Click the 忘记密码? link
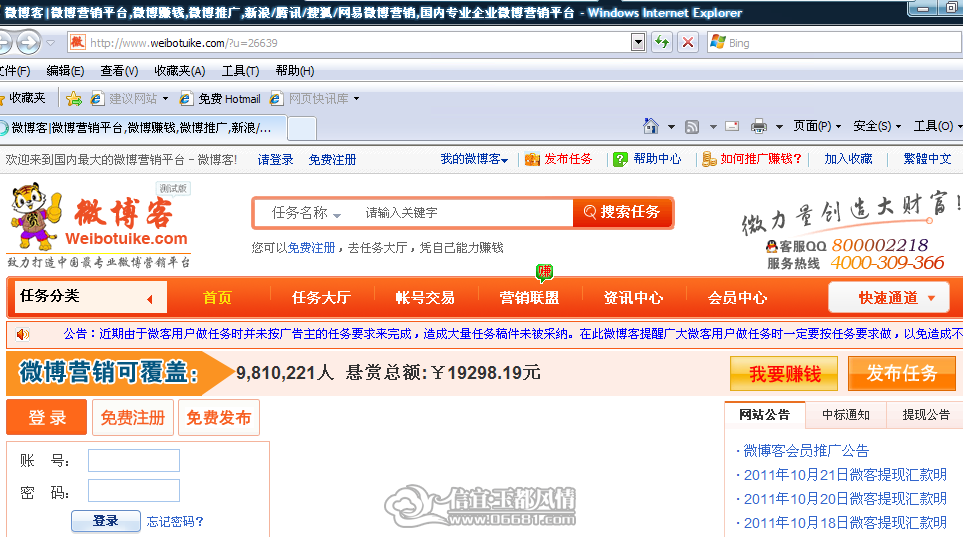The width and height of the screenshot is (963, 537). 175,522
